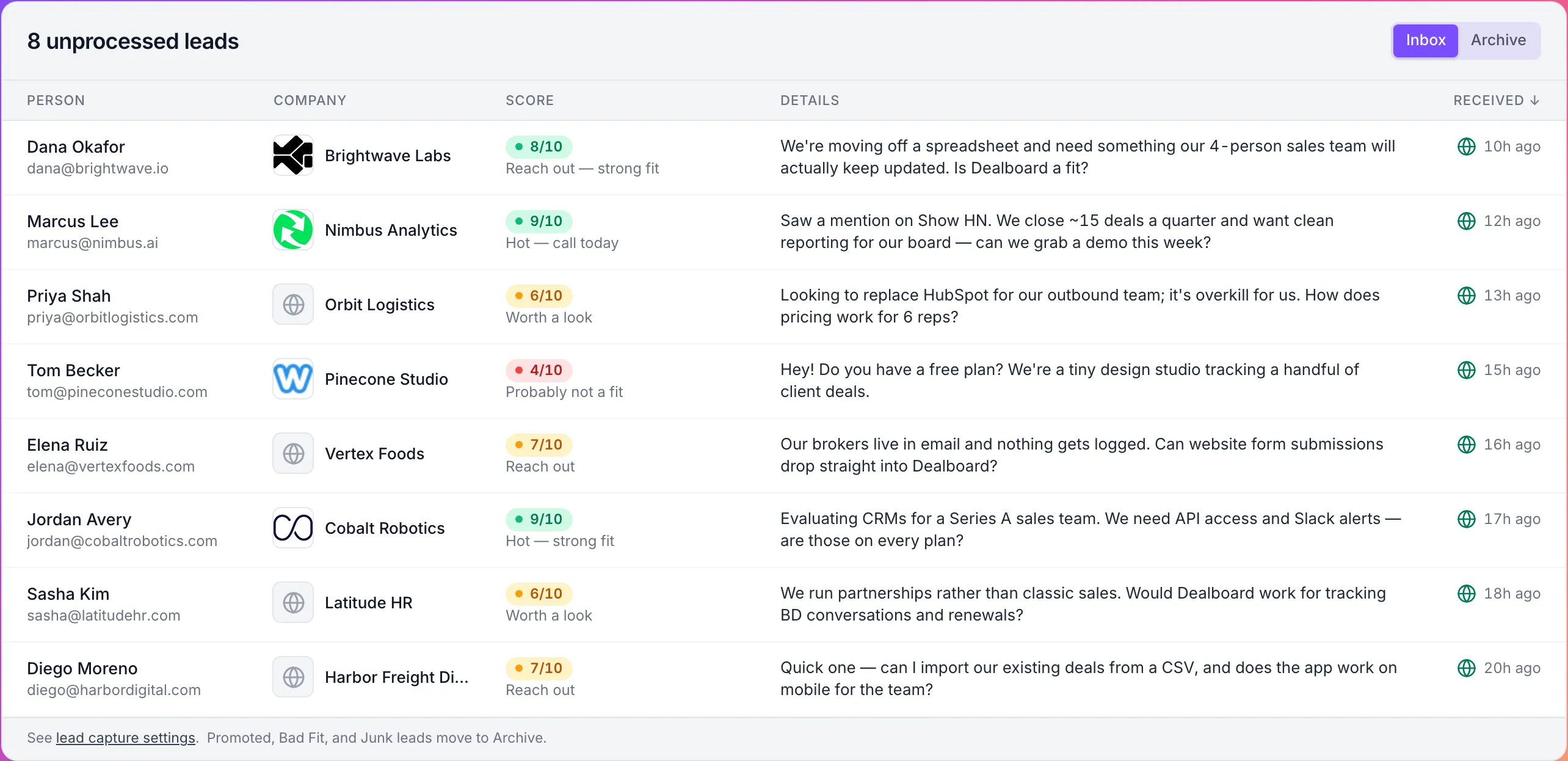Click the web source icon beside 16h ago
The width and height of the screenshot is (1568, 761).
point(1466,445)
